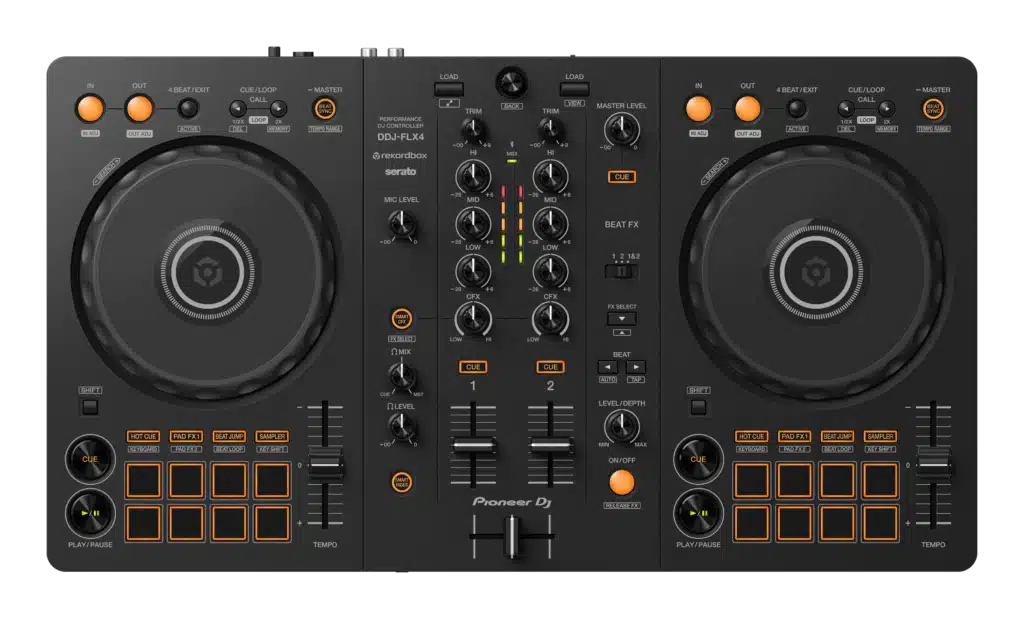Select PAD FX1 mode on left deck
The height and width of the screenshot is (619, 1024).
coord(186,436)
